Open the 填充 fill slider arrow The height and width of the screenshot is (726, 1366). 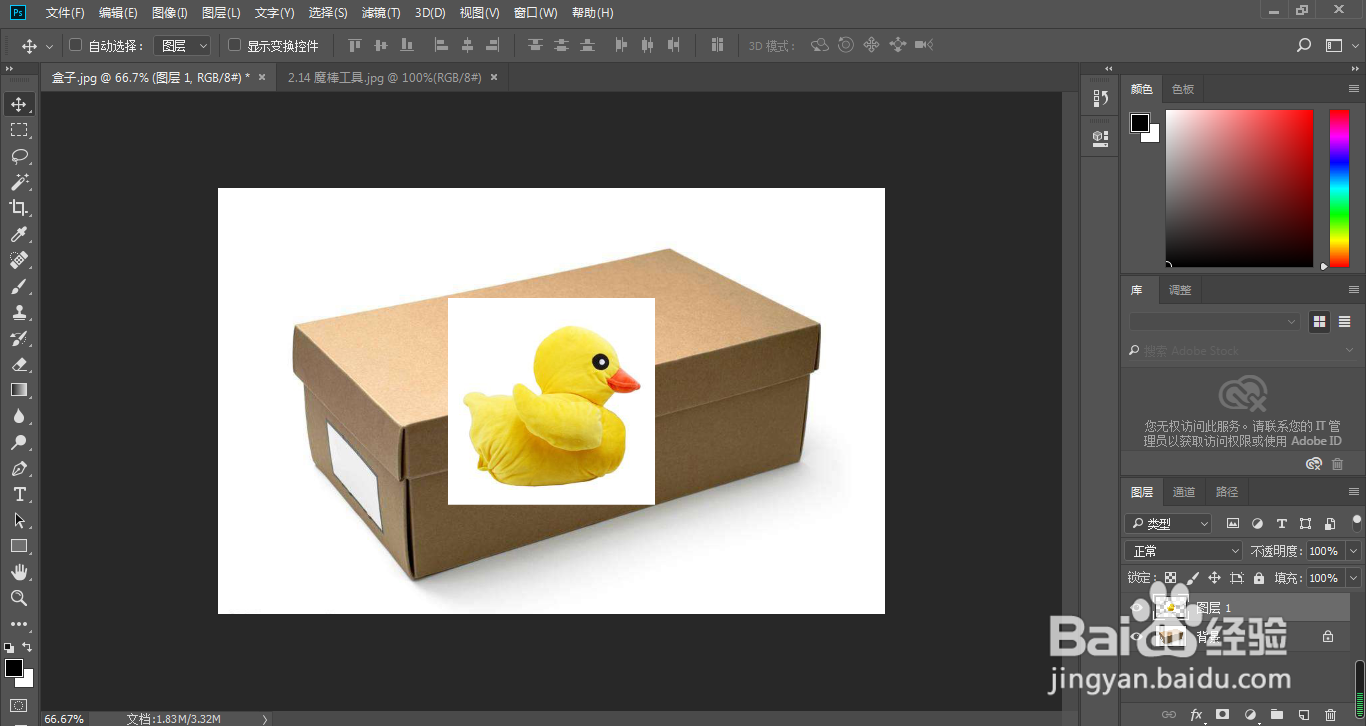click(x=1355, y=578)
